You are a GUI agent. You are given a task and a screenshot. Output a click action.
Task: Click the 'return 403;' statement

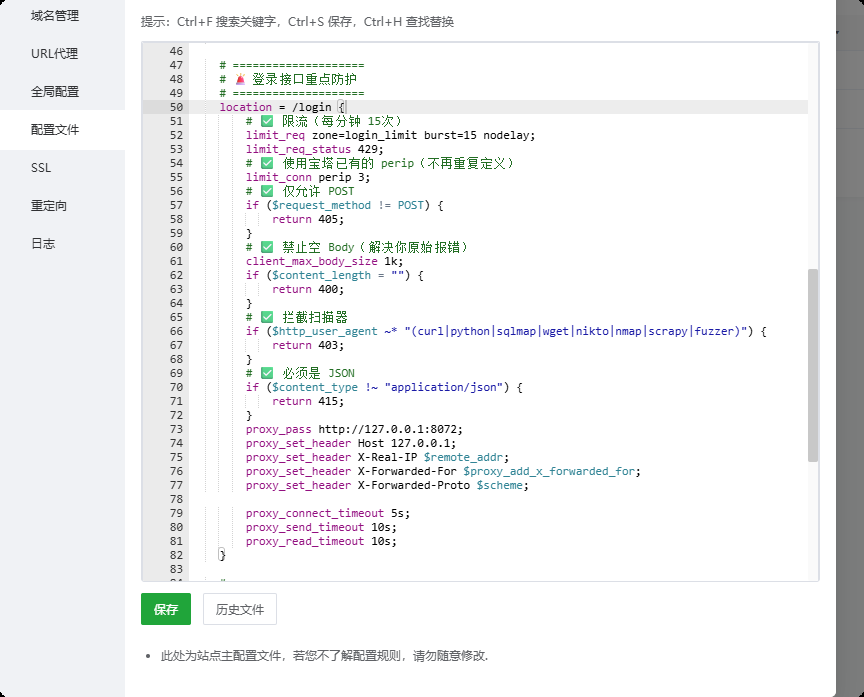tap(308, 345)
